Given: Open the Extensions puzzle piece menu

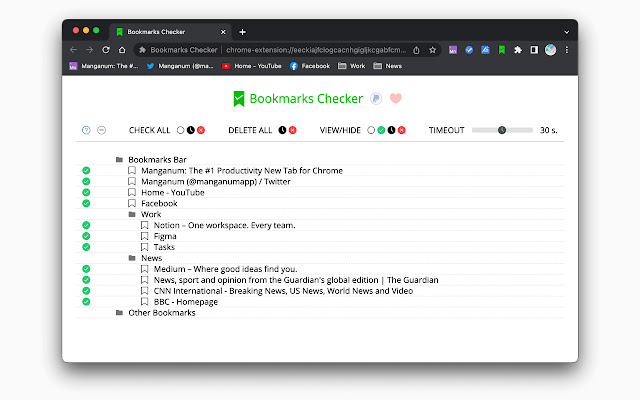Looking at the screenshot, I should [518, 50].
